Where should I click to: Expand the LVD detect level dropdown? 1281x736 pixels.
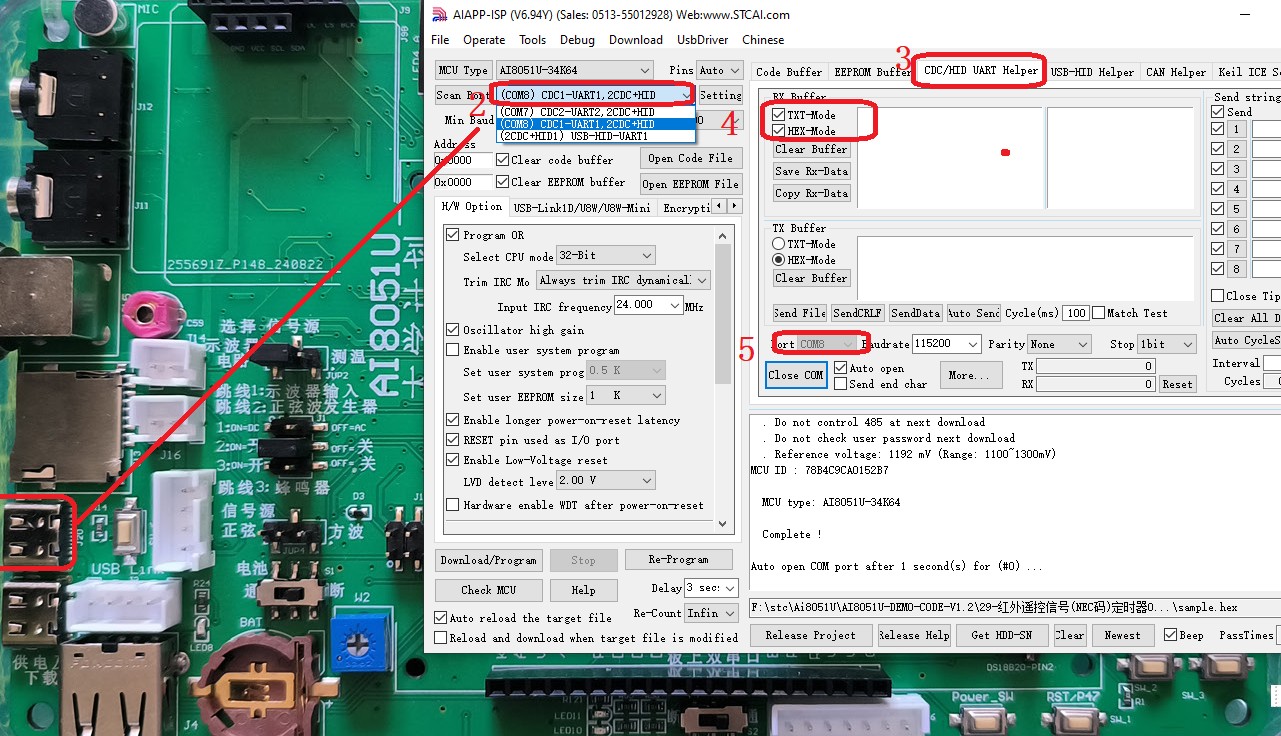[647, 481]
